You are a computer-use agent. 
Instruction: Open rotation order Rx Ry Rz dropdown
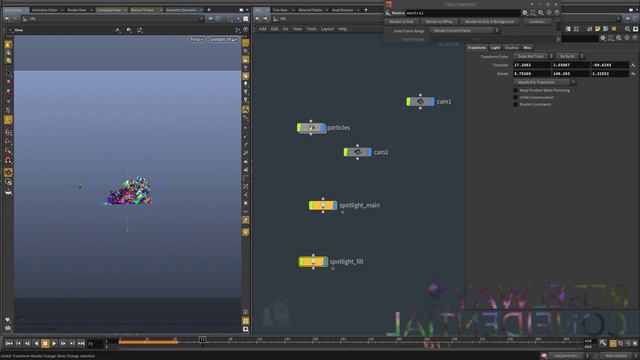click(570, 56)
